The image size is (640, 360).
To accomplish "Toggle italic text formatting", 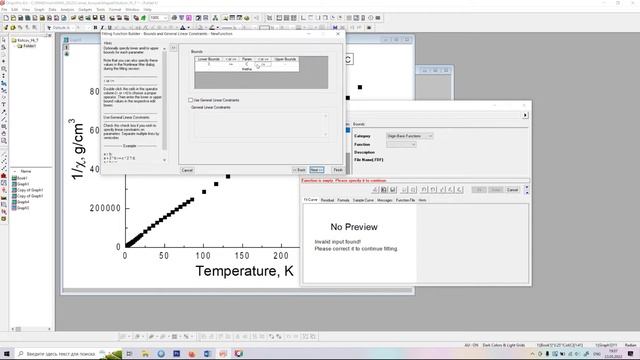I will tap(102, 28).
